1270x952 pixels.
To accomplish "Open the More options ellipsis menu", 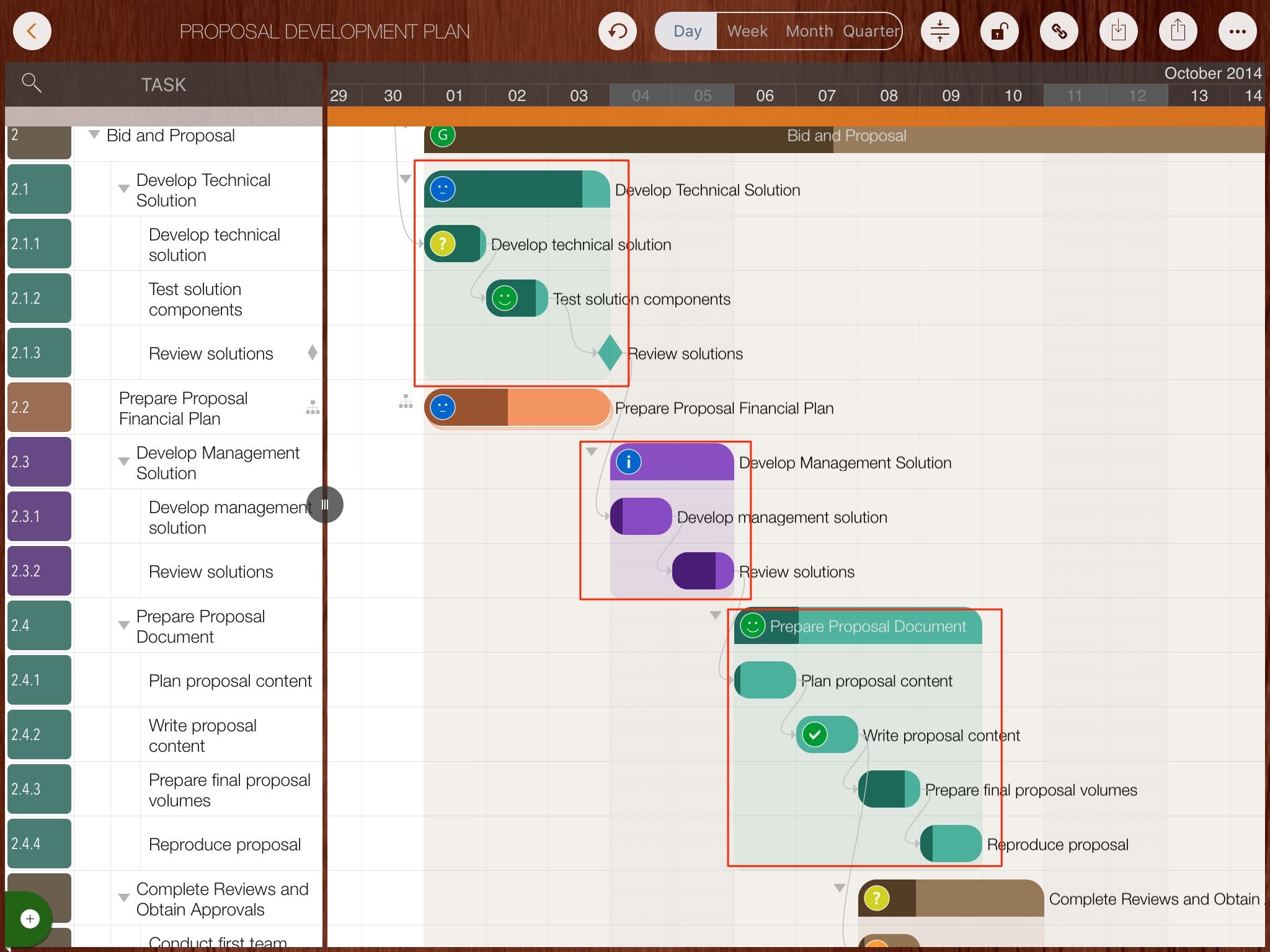I will click(x=1237, y=30).
